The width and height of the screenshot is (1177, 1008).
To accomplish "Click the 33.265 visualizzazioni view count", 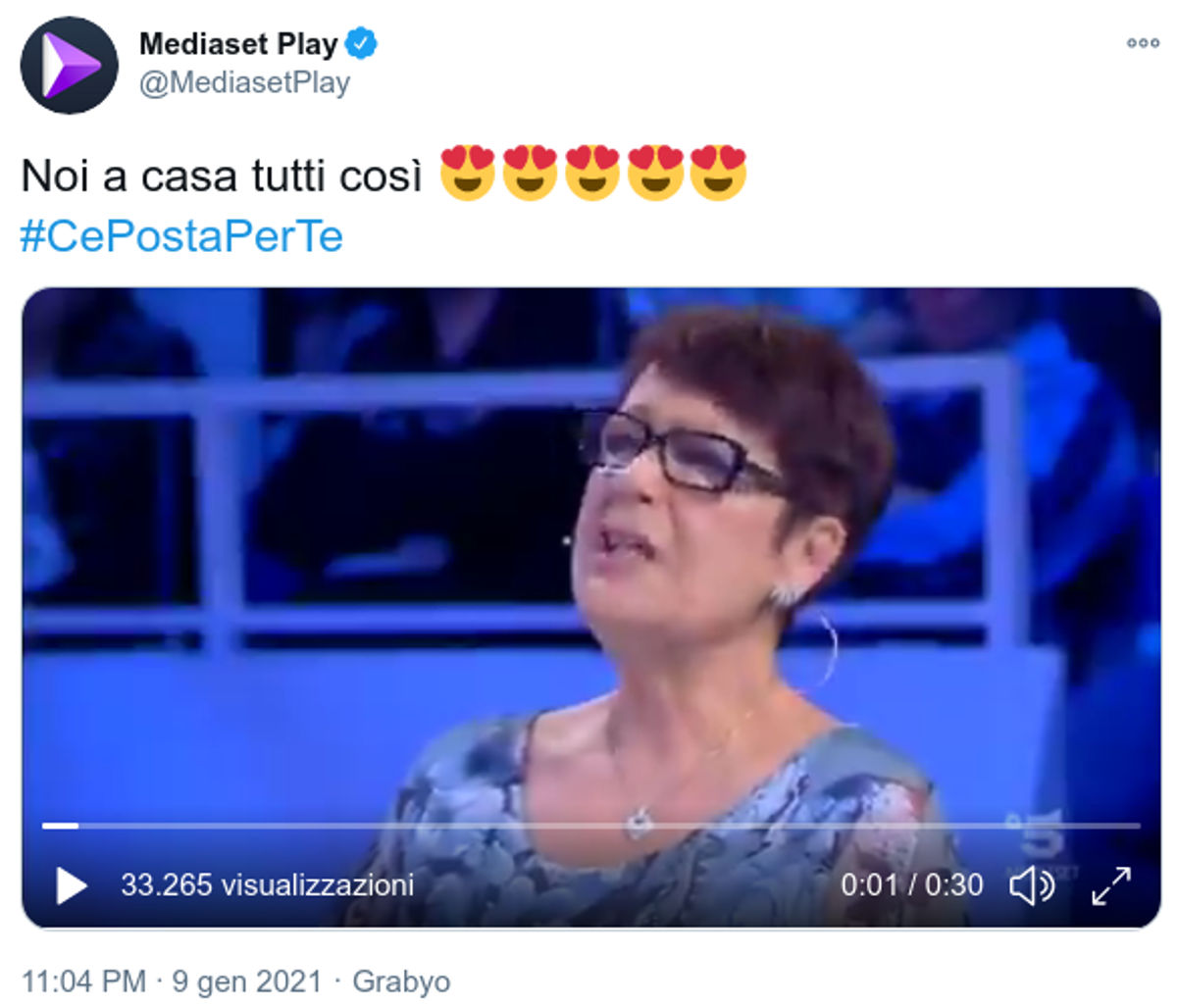I will 267,884.
